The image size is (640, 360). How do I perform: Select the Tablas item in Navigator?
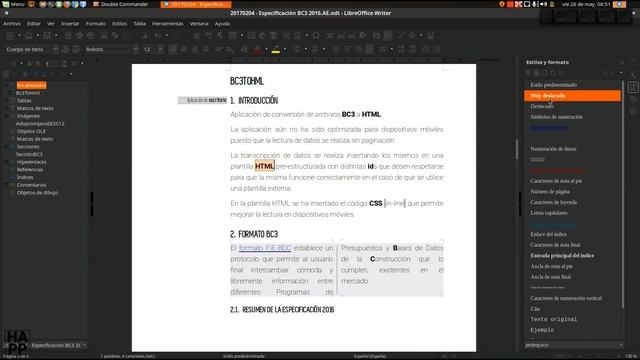[x=24, y=100]
